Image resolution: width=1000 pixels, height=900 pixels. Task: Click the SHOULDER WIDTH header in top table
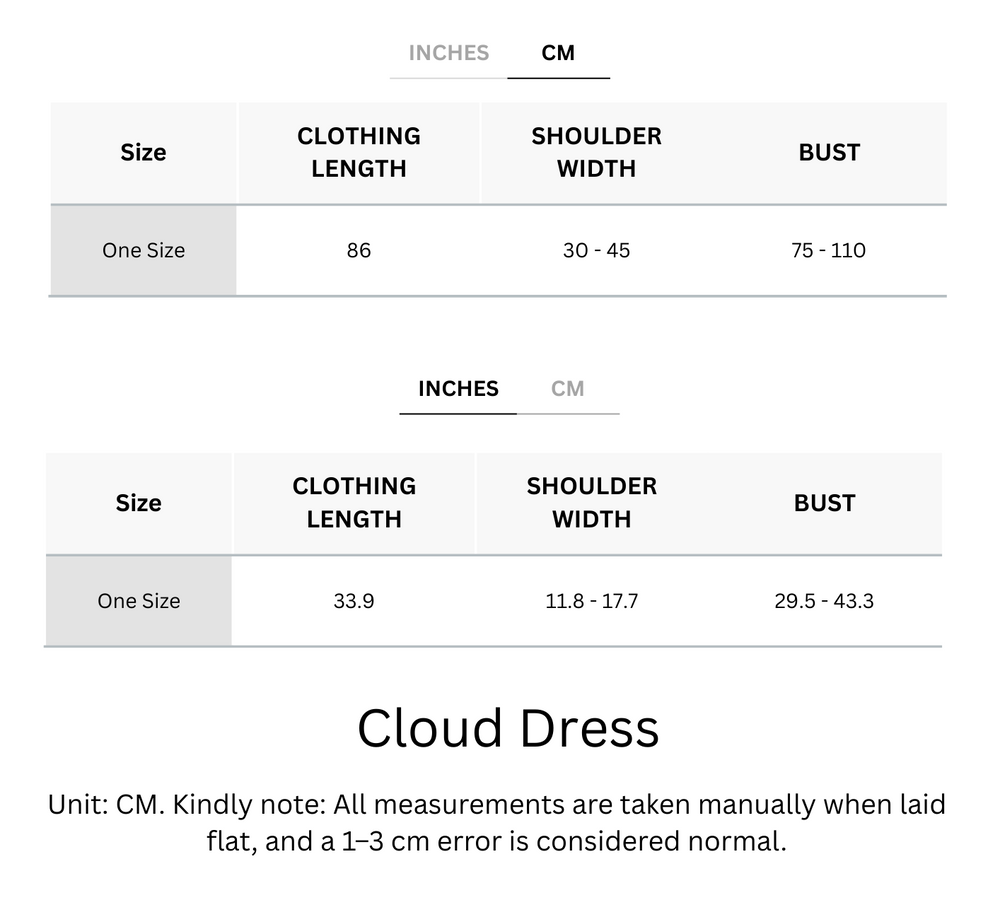point(596,152)
